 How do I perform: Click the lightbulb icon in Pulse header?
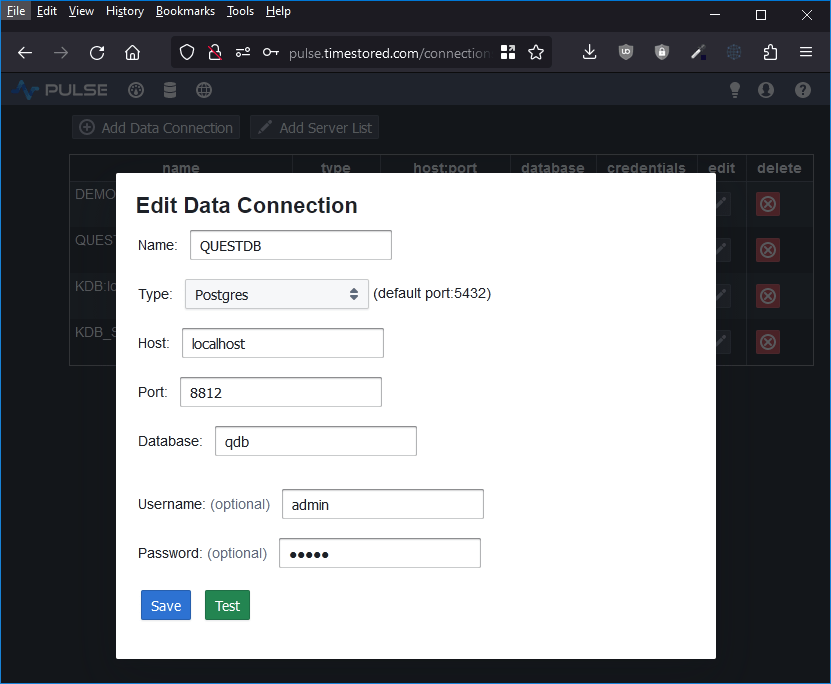click(735, 90)
